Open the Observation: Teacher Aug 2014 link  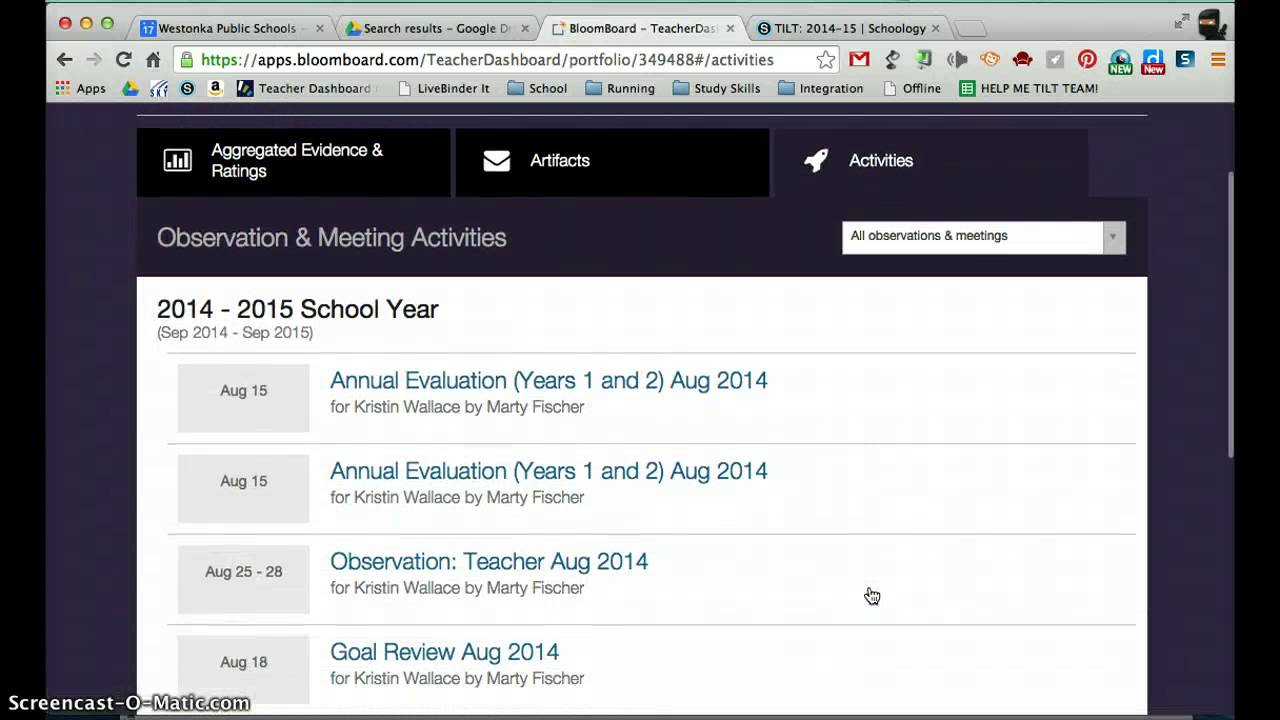[489, 561]
